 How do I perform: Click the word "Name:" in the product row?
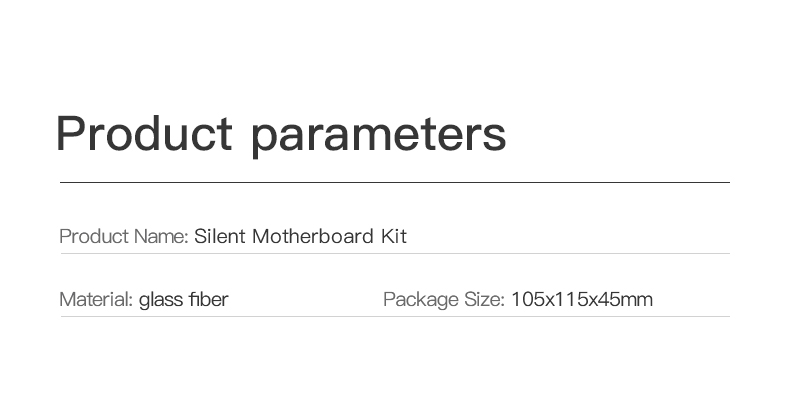161,236
